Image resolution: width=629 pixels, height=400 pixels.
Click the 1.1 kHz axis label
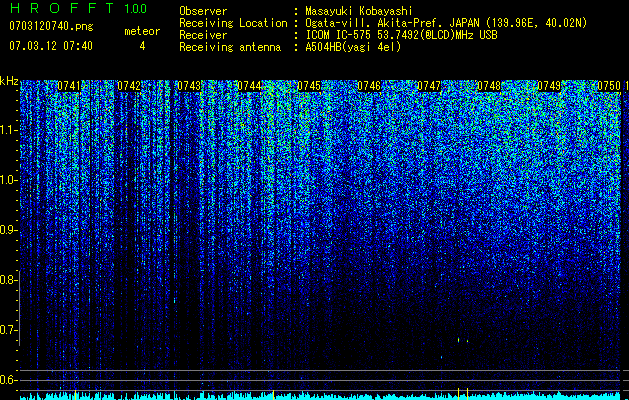click(9, 130)
